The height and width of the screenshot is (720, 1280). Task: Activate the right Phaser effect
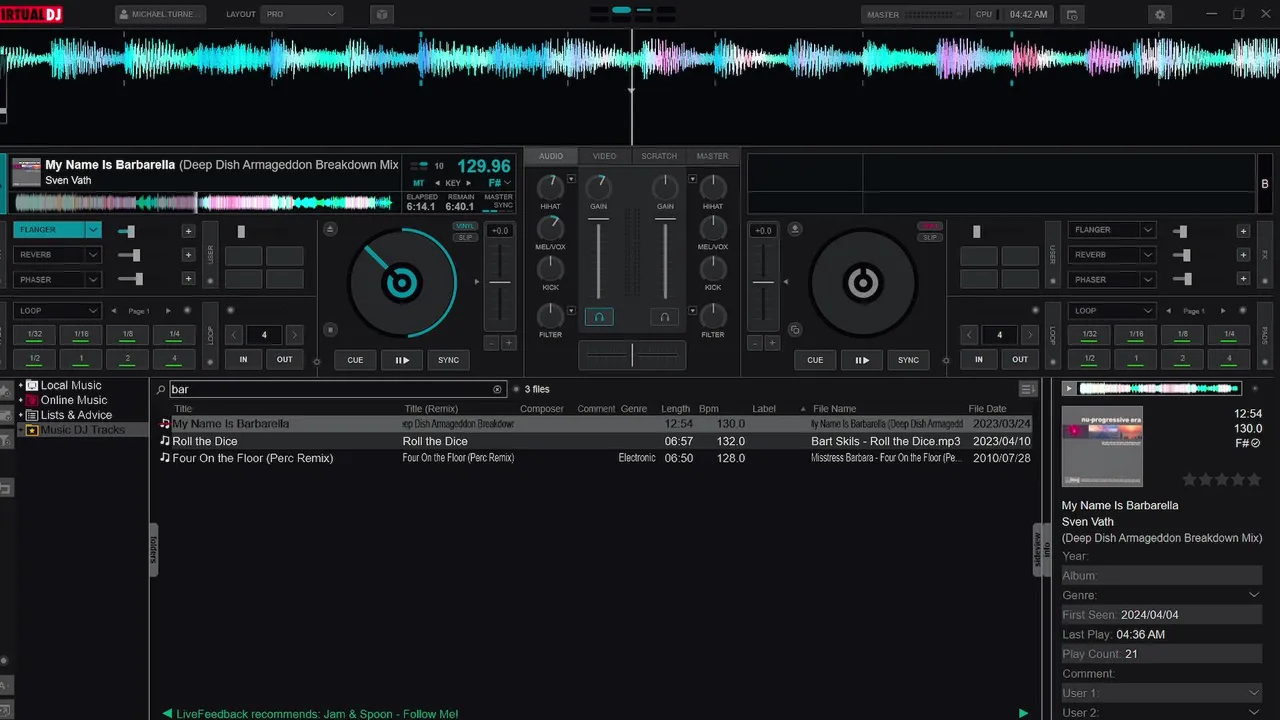[1103, 280]
